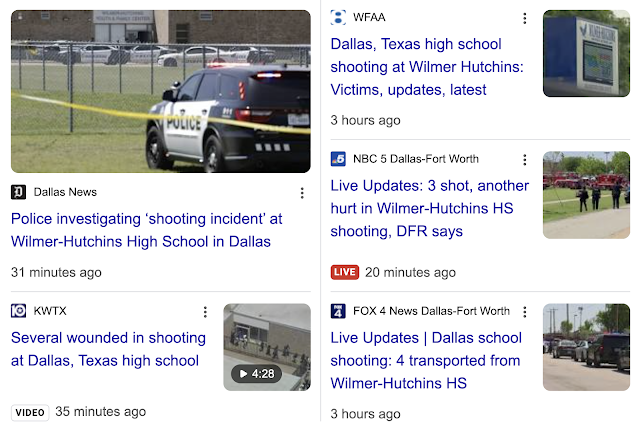
Task: Open the Dallas News publisher logo icon
Action: [18, 192]
